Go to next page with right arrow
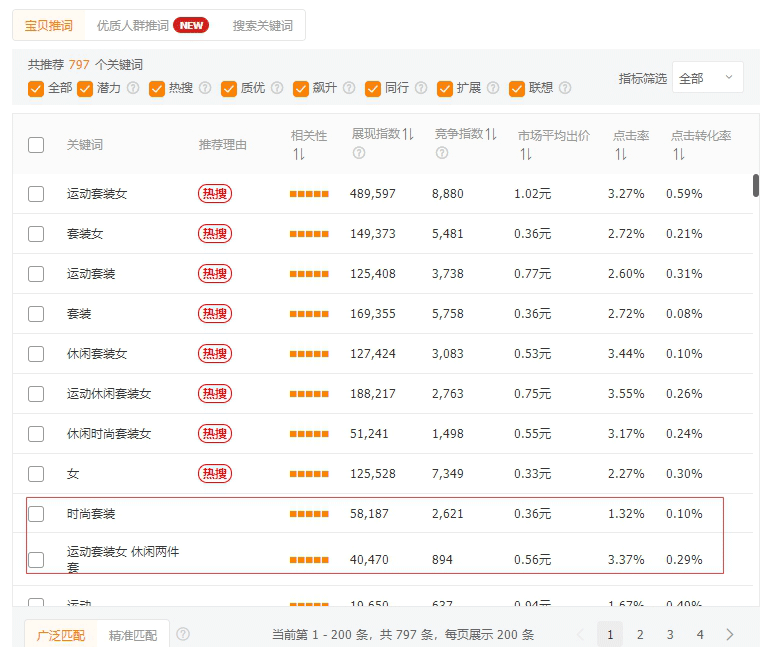762x647 pixels. (x=730, y=634)
